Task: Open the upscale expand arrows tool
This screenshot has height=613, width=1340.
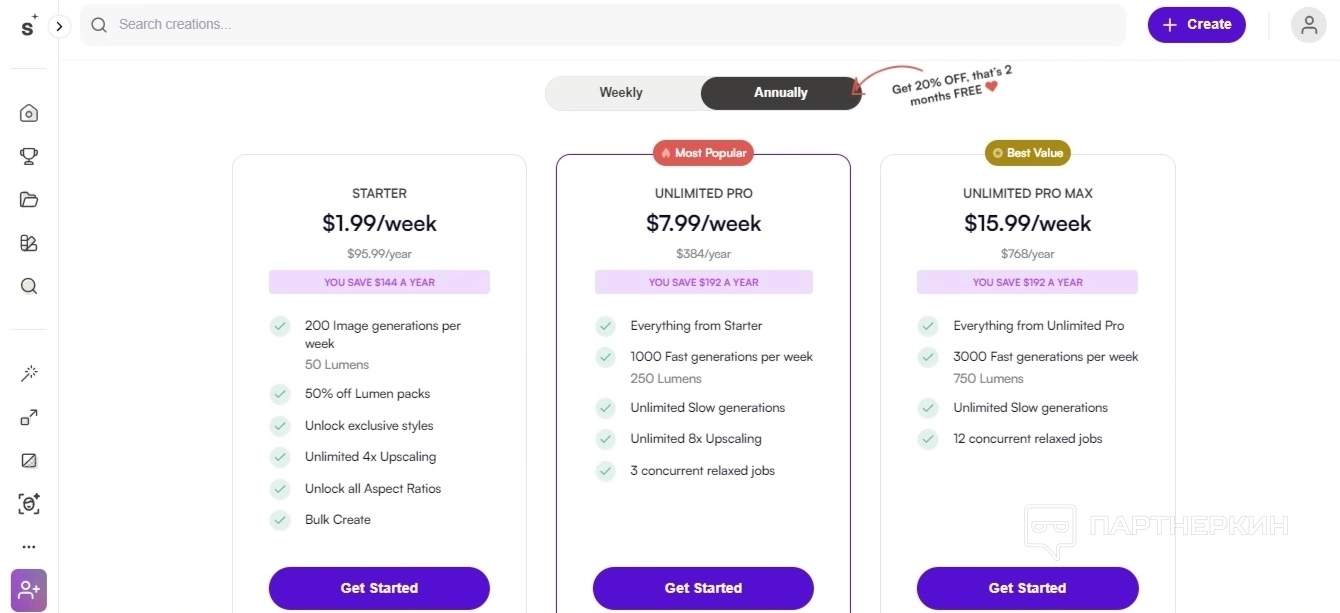Action: (x=29, y=417)
